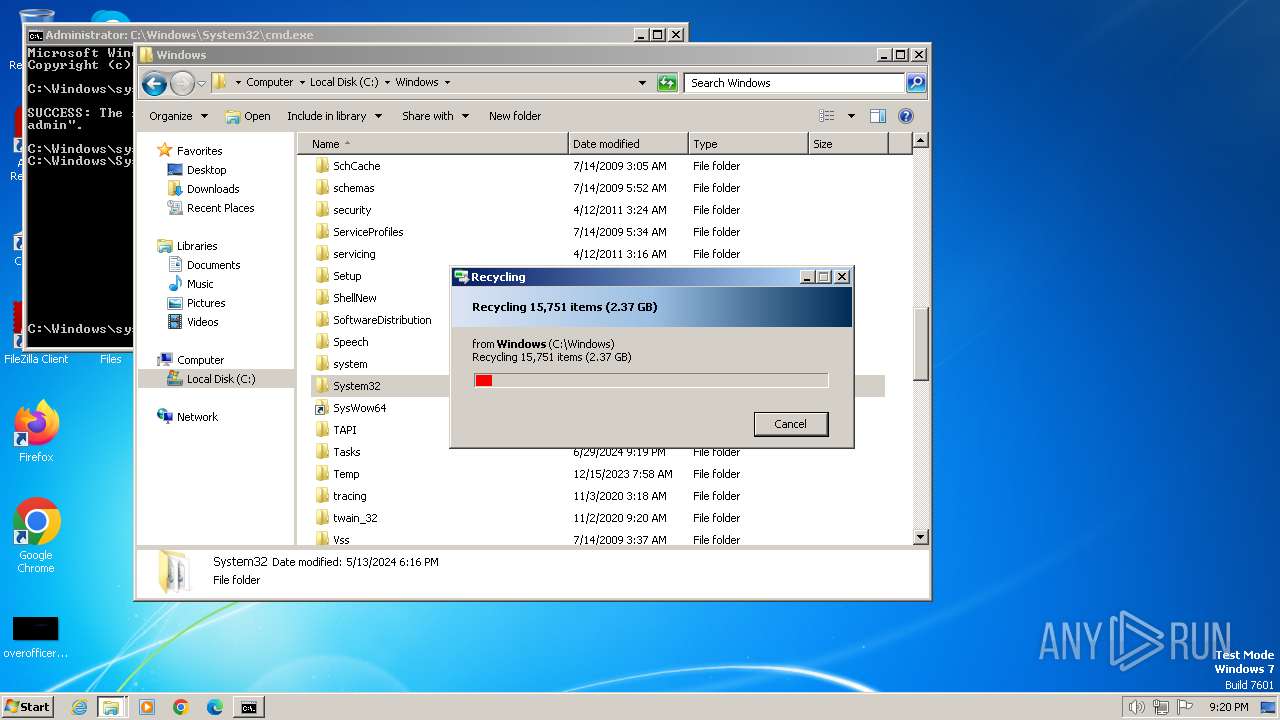Screen dimensions: 1280x720
Task: Toggle the preview pane icon
Action: pos(878,116)
